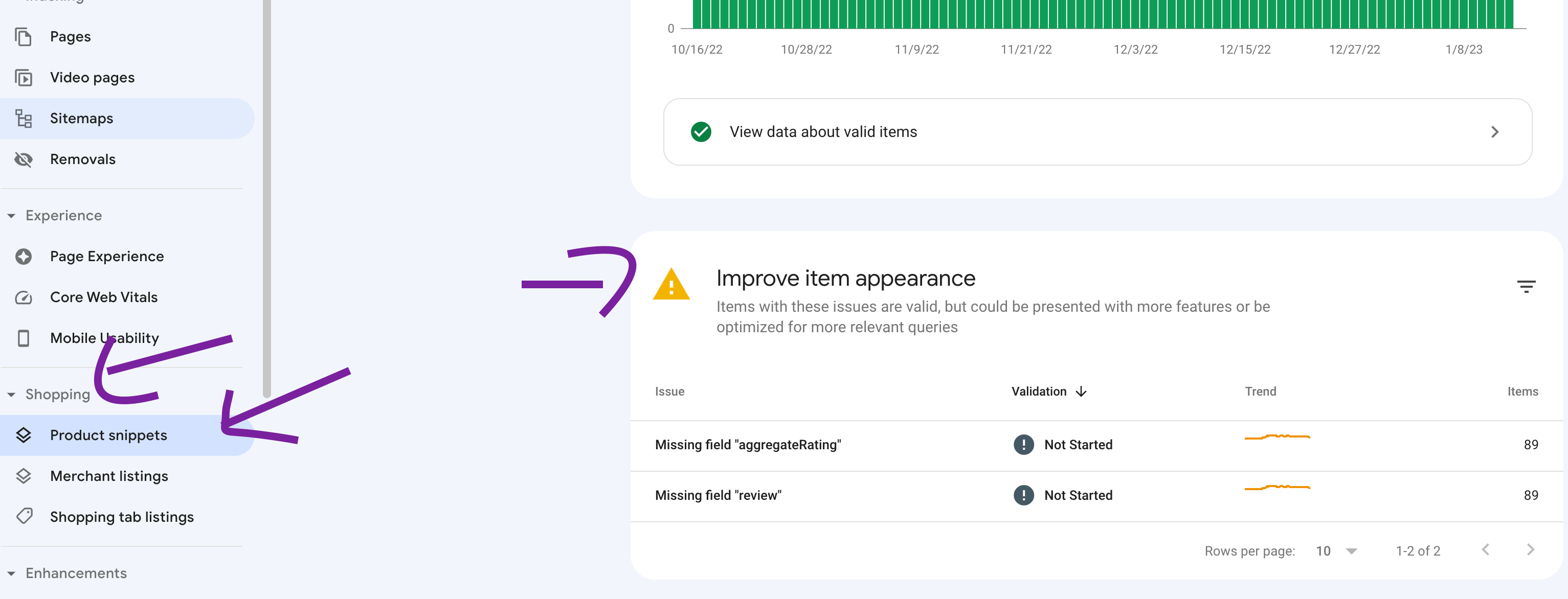Select the Sitemaps tree icon
The height and width of the screenshot is (599, 1568).
pos(23,119)
